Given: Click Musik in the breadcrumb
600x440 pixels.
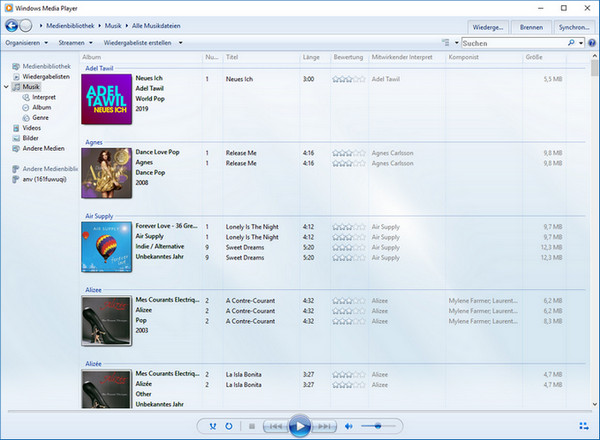Looking at the screenshot, I should 113,26.
